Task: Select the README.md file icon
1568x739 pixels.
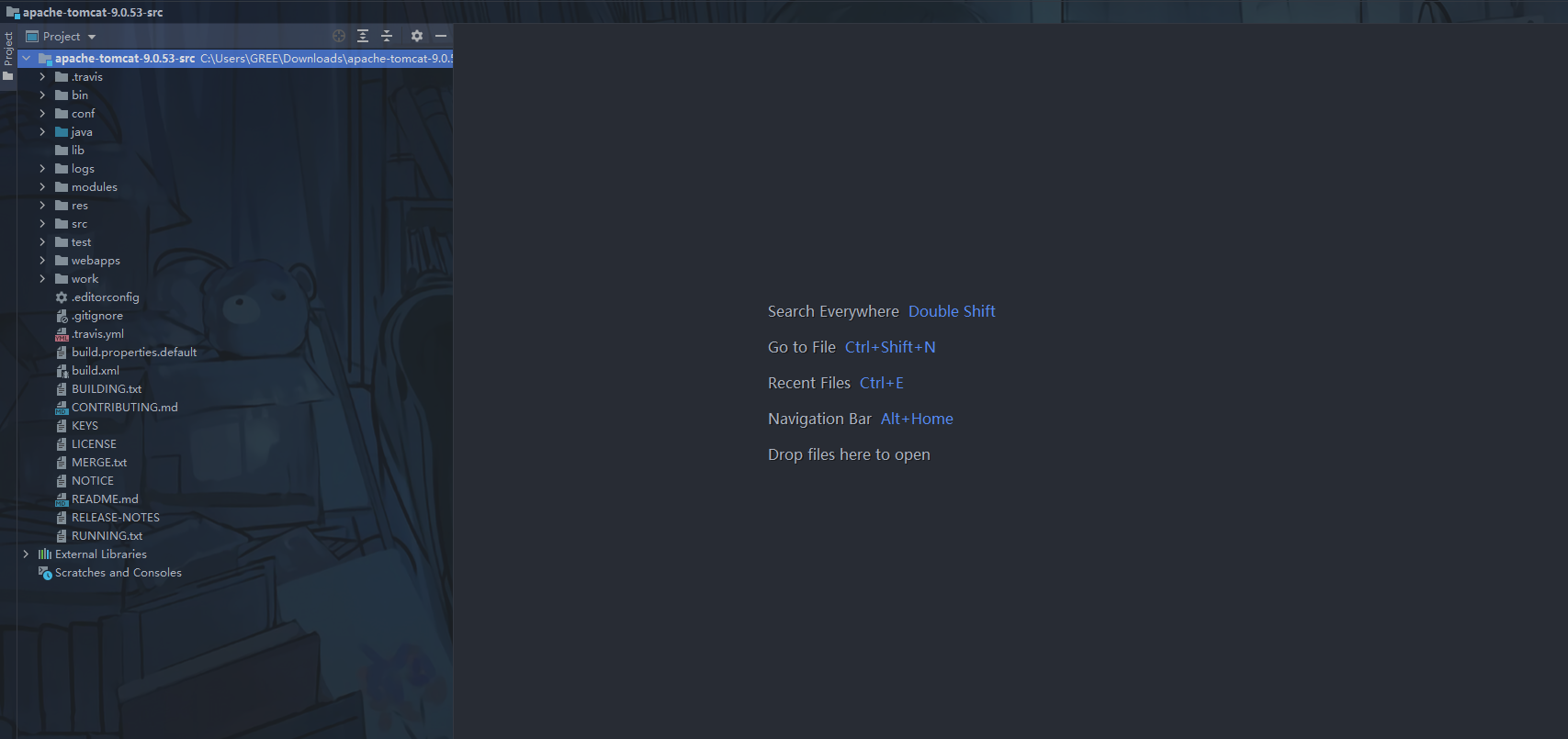Action: [x=62, y=499]
